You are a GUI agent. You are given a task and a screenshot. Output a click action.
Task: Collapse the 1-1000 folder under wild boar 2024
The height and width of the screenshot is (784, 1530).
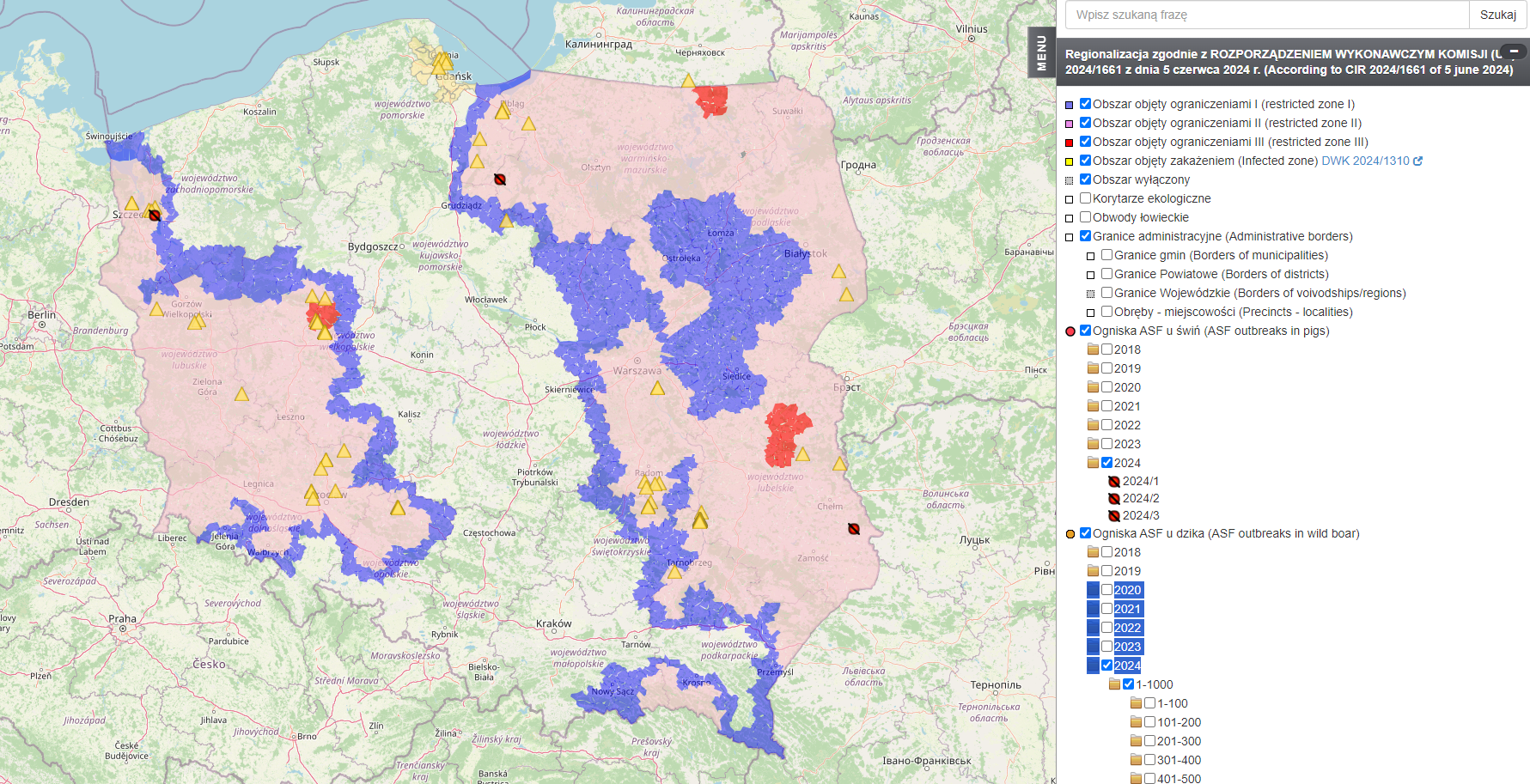[x=1115, y=684]
